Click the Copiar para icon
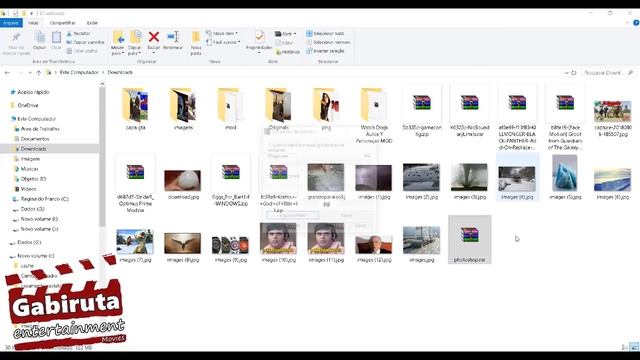The width and height of the screenshot is (640, 360). (x=135, y=37)
